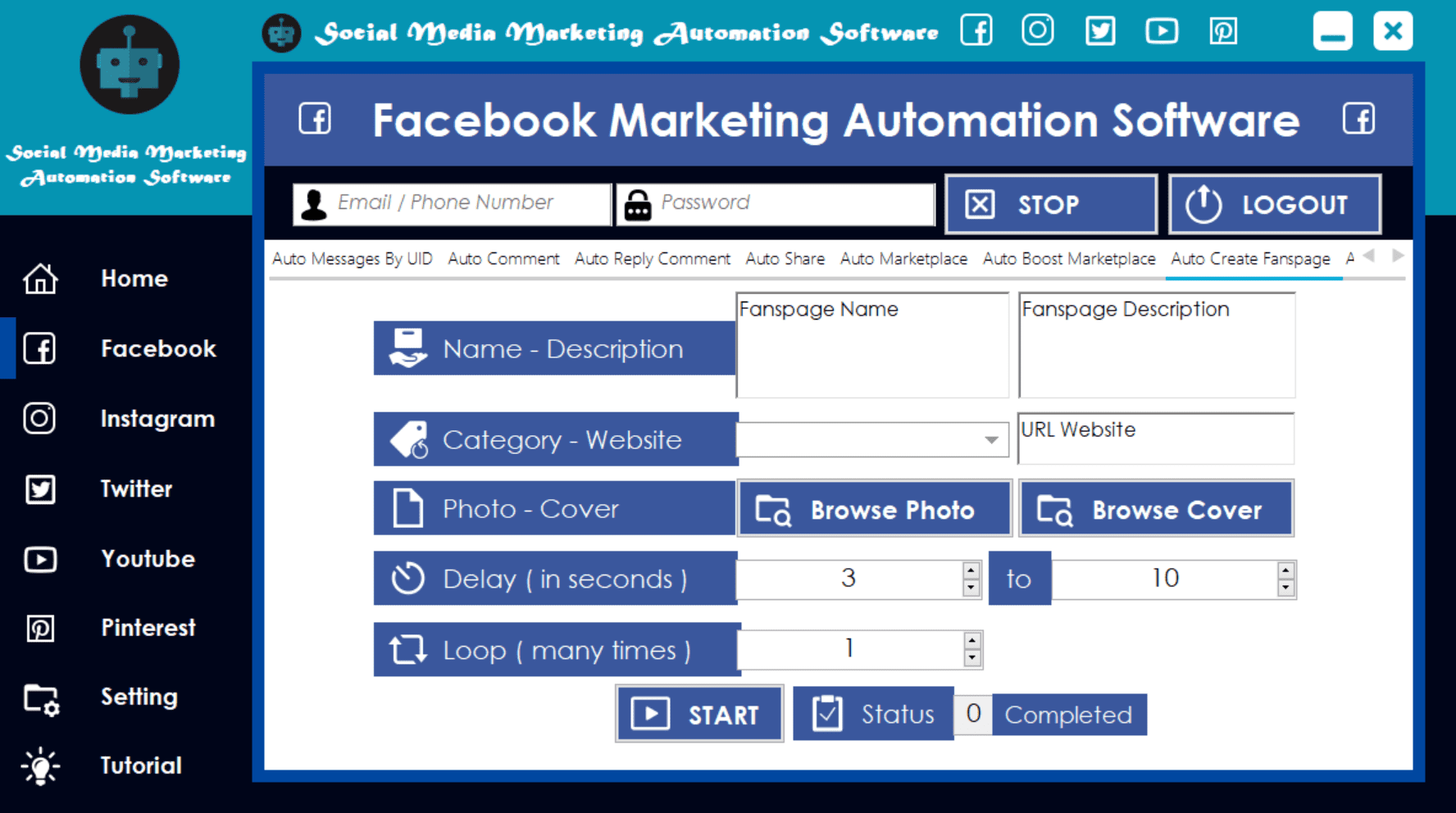Click the Completed status label

click(1068, 715)
